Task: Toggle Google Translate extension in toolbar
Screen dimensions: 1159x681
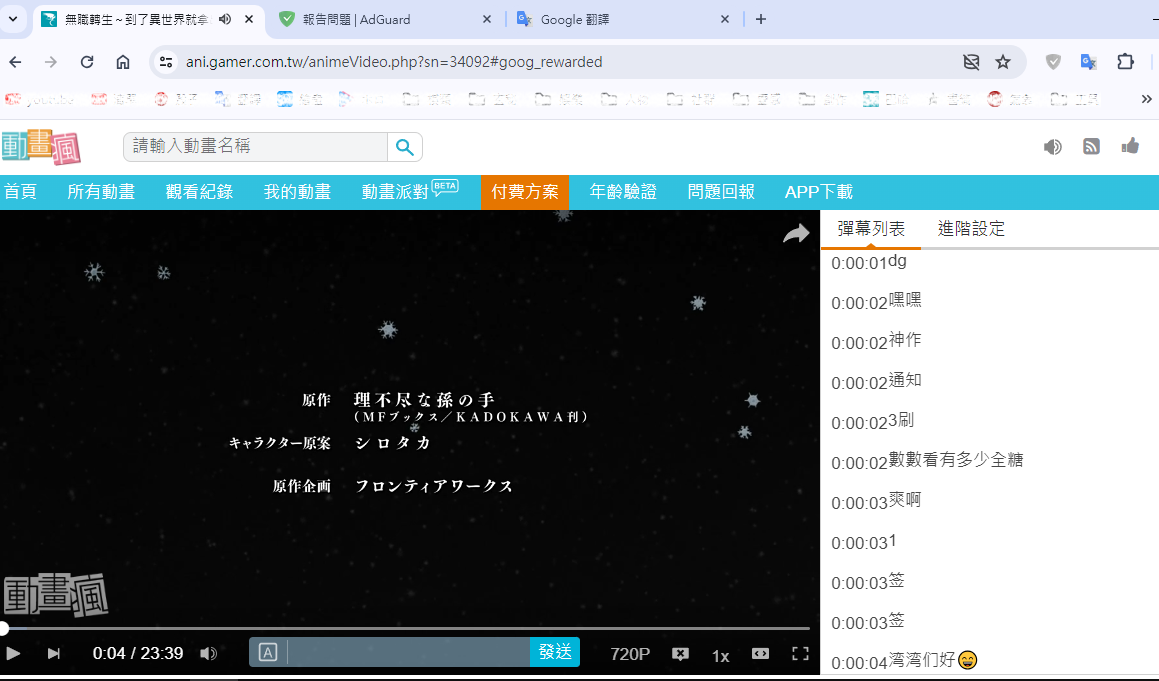Action: pyautogui.click(x=1088, y=61)
